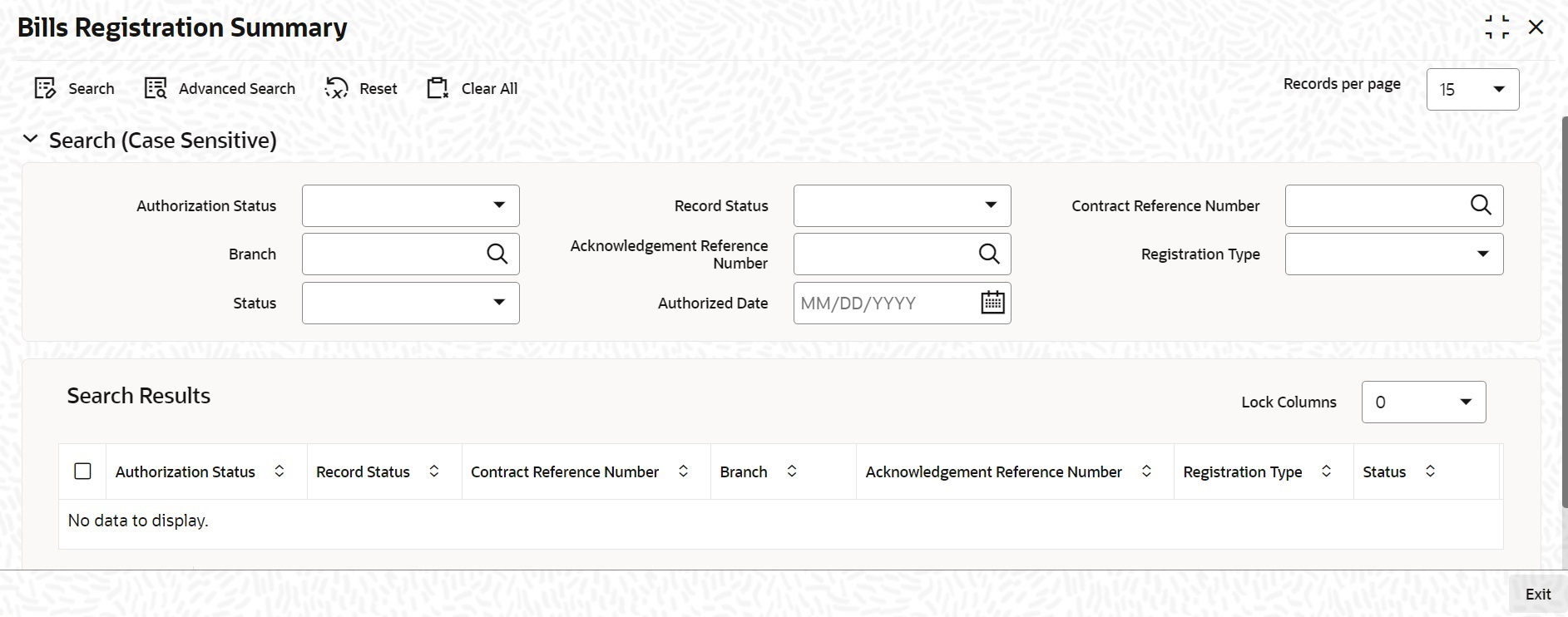Viewport: 1568px width, 617px height.
Task: Open Contract Reference Number lookup
Action: (x=1481, y=205)
